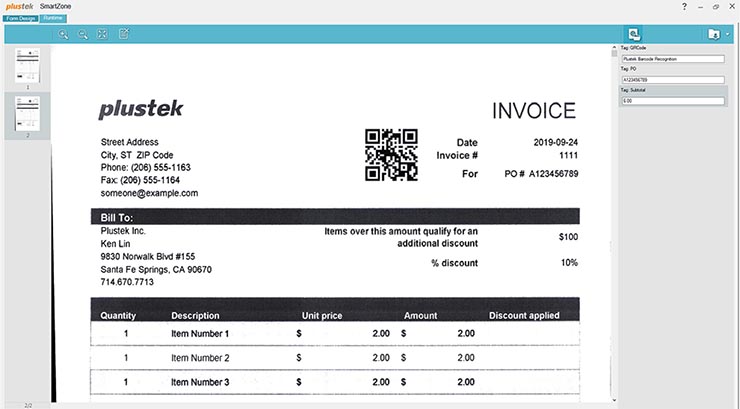740x409 pixels.
Task: Open the help question mark
Action: pyautogui.click(x=684, y=6)
